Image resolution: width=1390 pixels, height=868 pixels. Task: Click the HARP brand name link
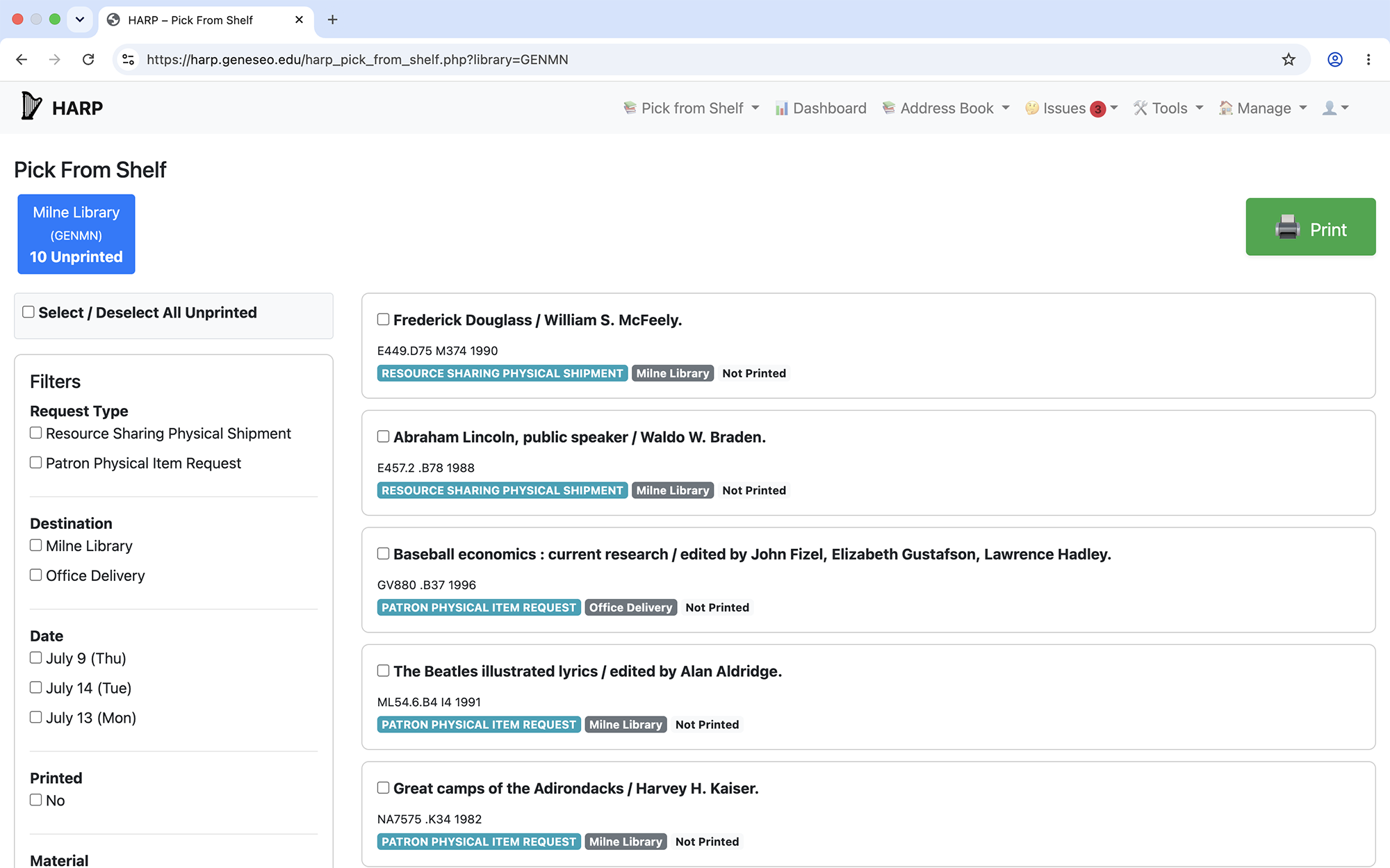coord(77,108)
